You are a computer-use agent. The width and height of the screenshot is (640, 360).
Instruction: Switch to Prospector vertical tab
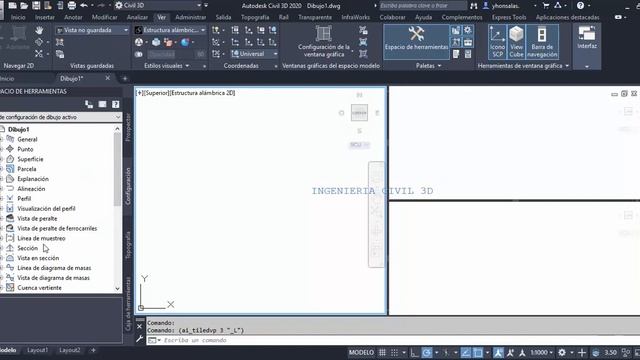click(128, 127)
